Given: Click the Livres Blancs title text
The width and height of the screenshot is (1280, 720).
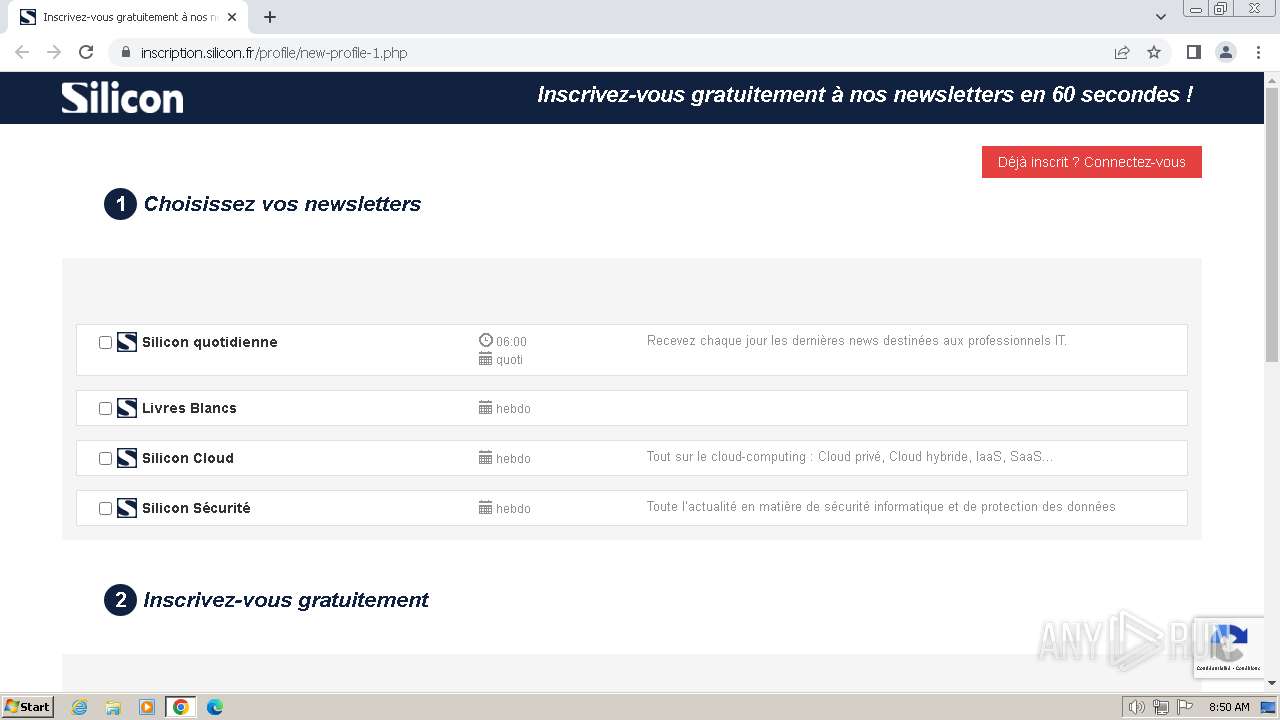Looking at the screenshot, I should tap(189, 408).
